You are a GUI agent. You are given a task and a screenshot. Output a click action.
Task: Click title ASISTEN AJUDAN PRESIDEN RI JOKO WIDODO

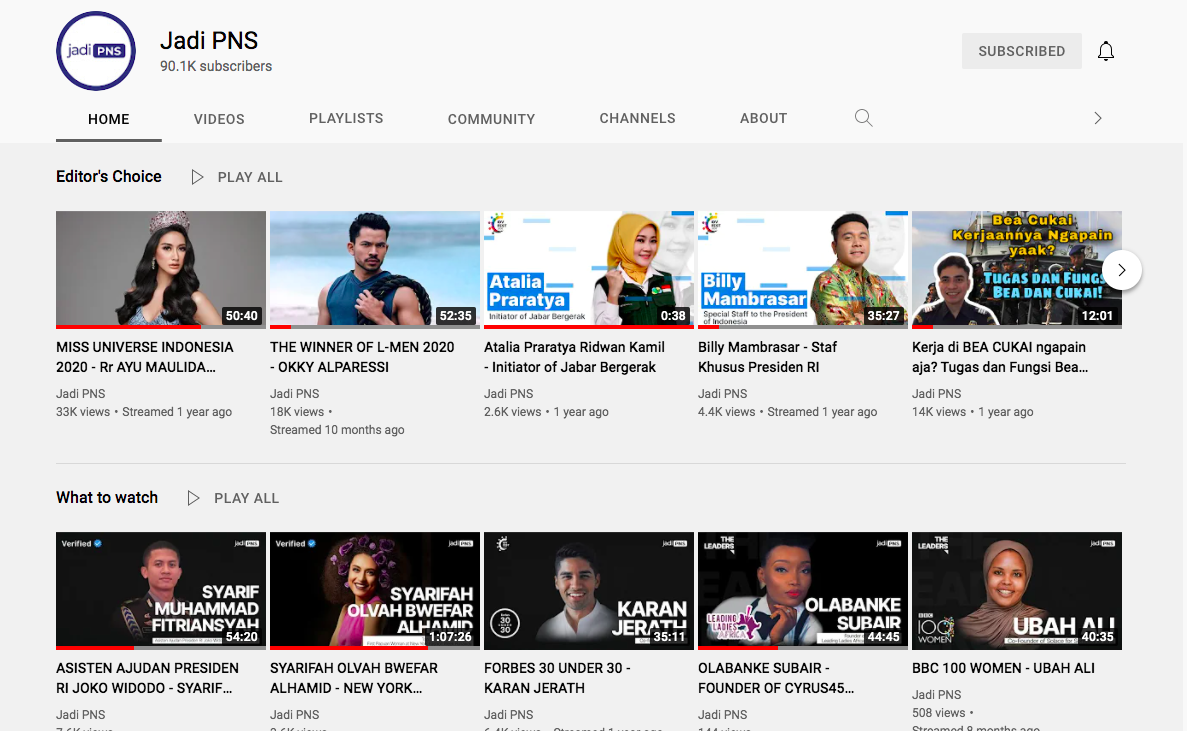click(x=148, y=678)
